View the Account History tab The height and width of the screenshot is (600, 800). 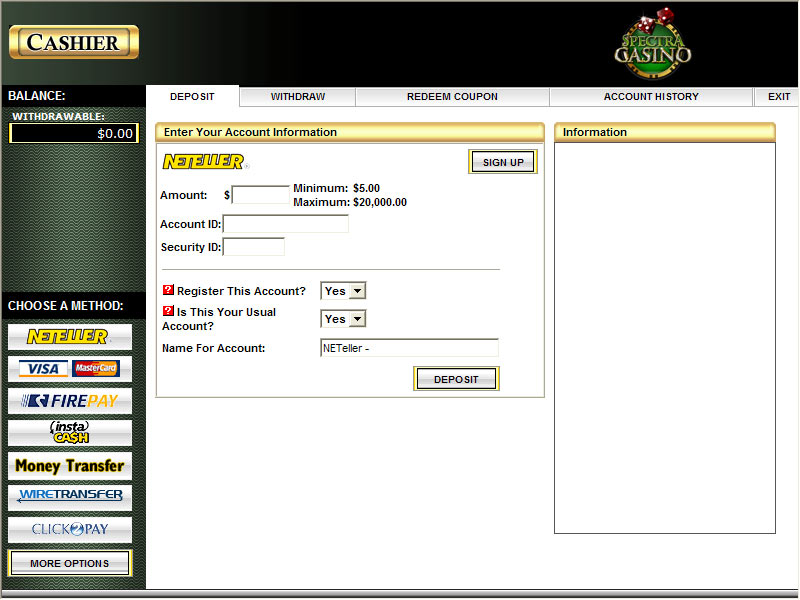tap(651, 97)
